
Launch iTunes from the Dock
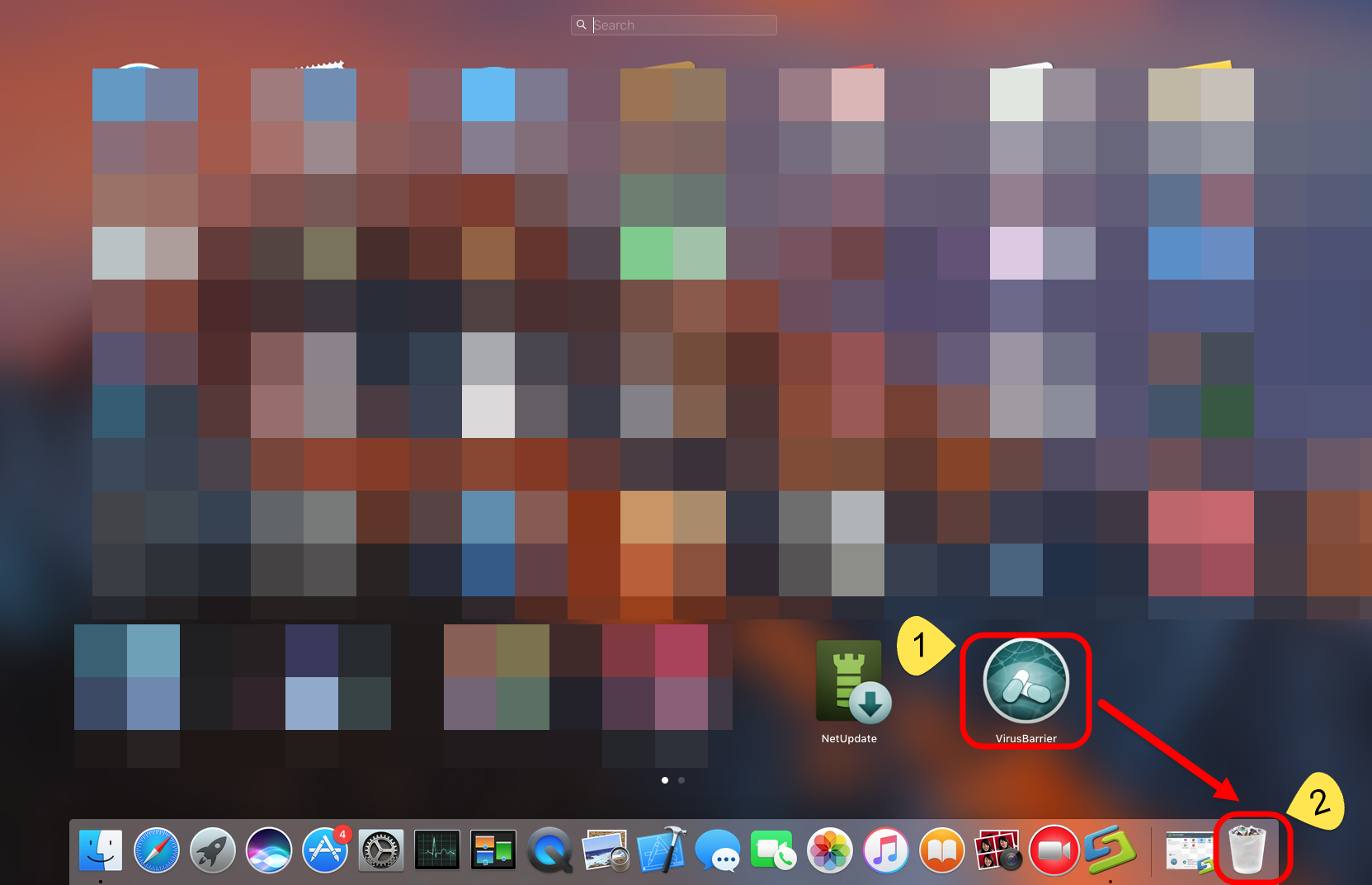tap(886, 850)
